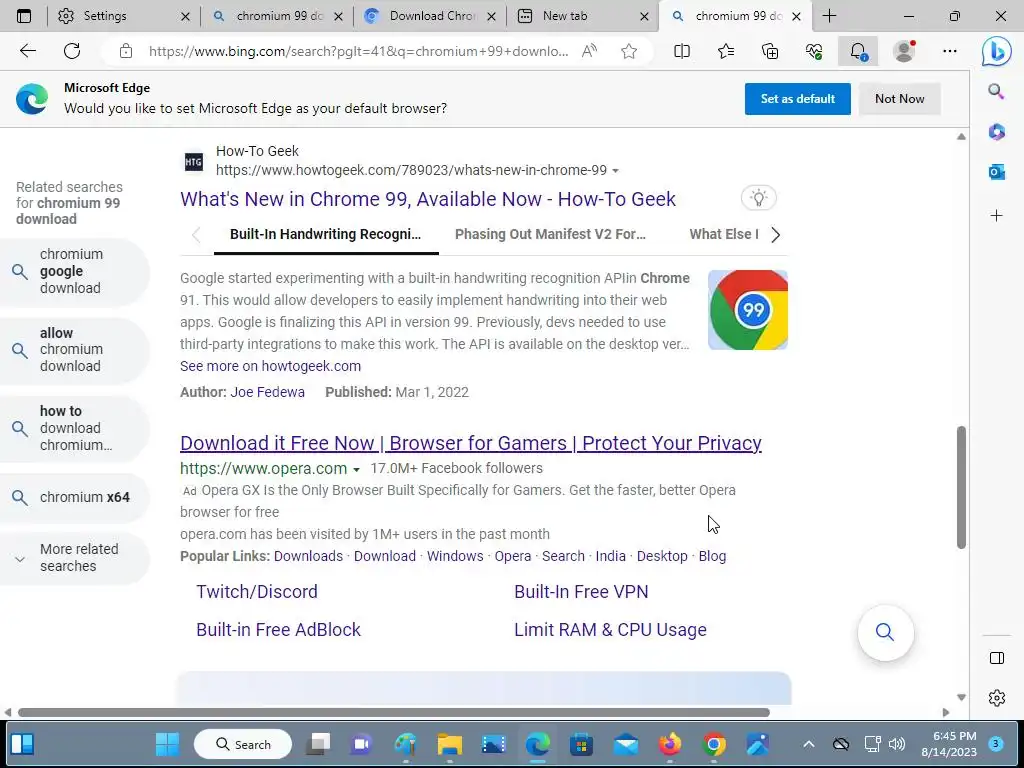Click See more on howtogeek.com link
Image resolution: width=1024 pixels, height=768 pixels.
pyautogui.click(x=270, y=366)
